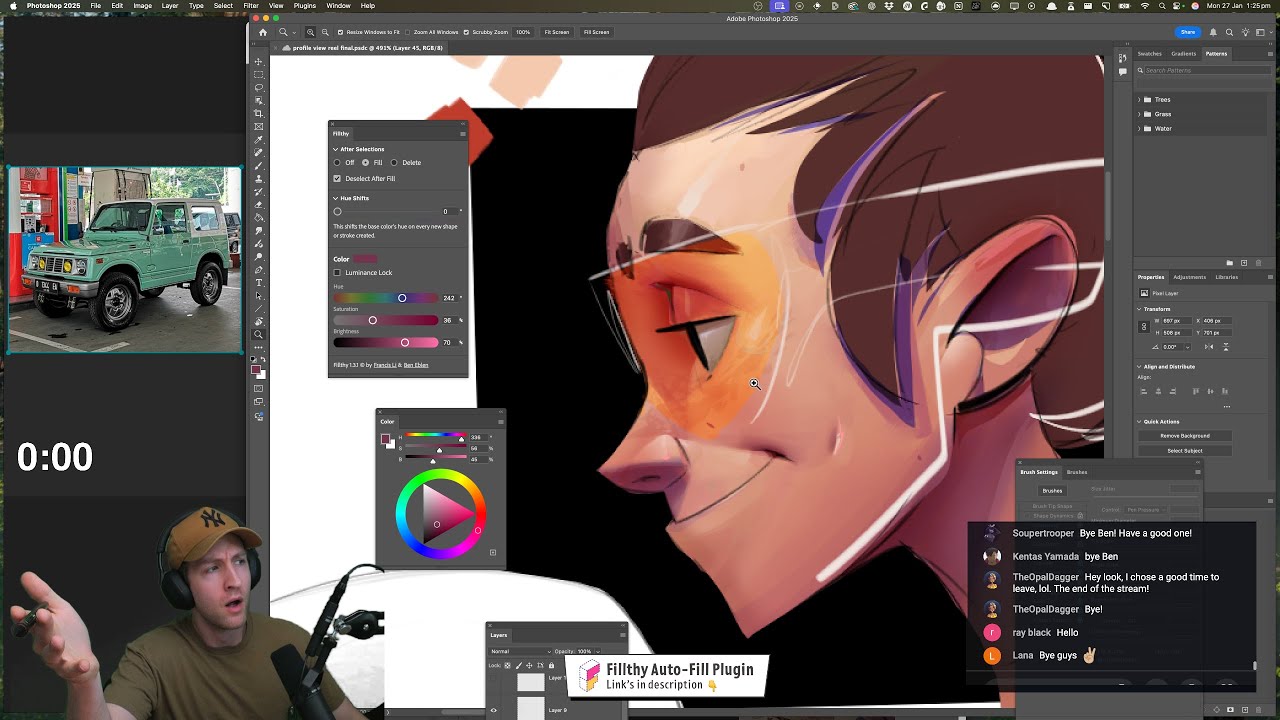1280x720 pixels.
Task: Click the Select Subject button
Action: point(1185,451)
